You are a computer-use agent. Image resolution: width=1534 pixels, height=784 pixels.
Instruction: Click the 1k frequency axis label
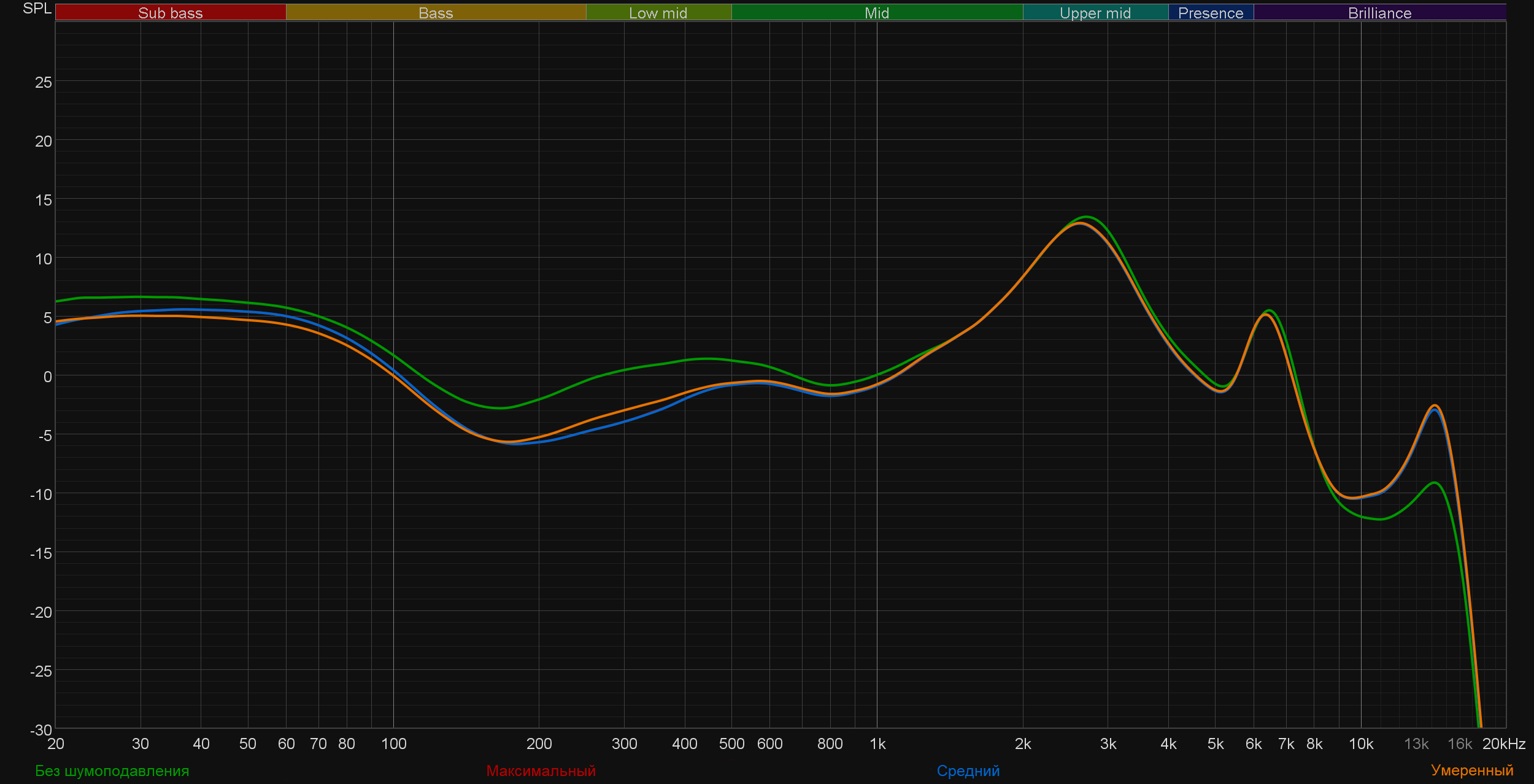tap(877, 744)
